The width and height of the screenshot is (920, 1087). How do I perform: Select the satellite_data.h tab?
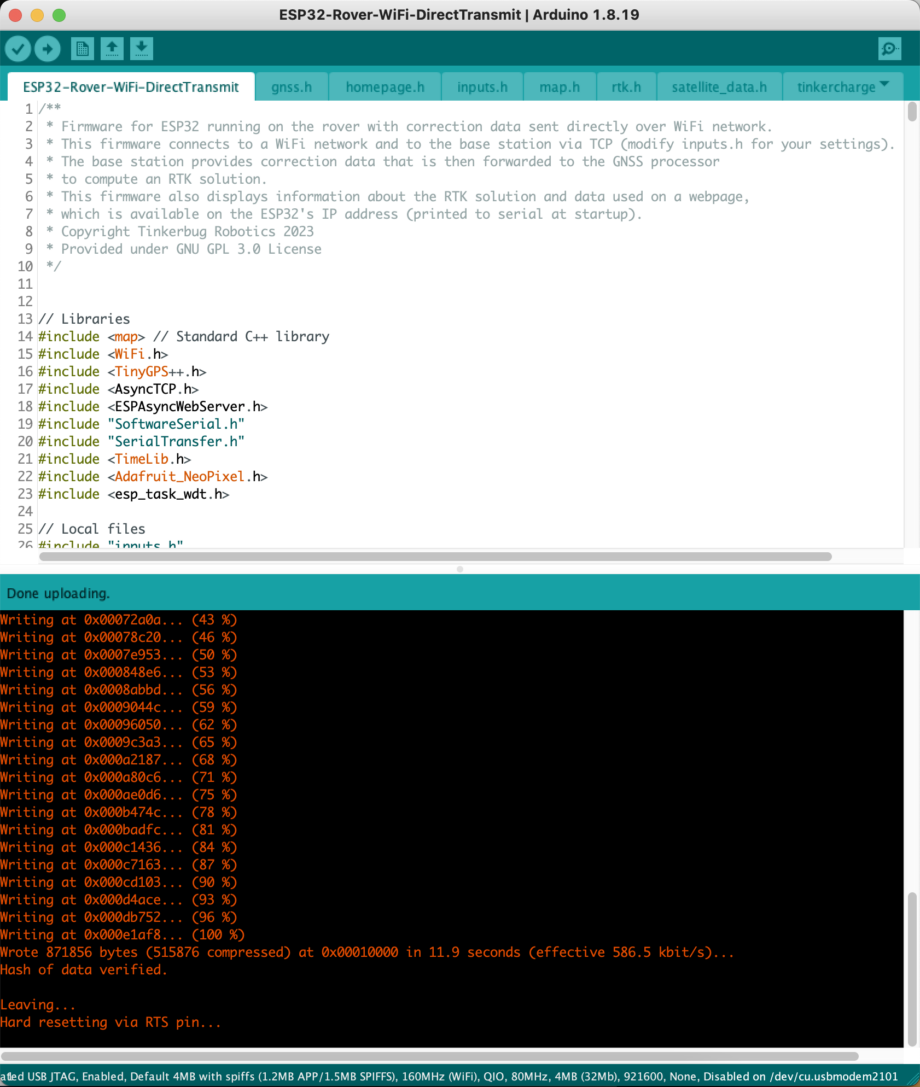pos(719,87)
